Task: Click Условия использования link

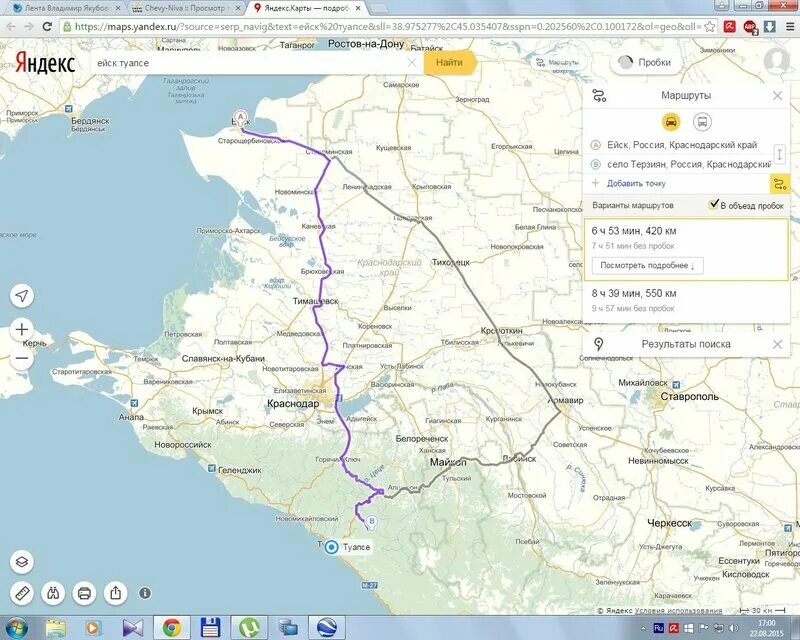Action: (x=678, y=610)
